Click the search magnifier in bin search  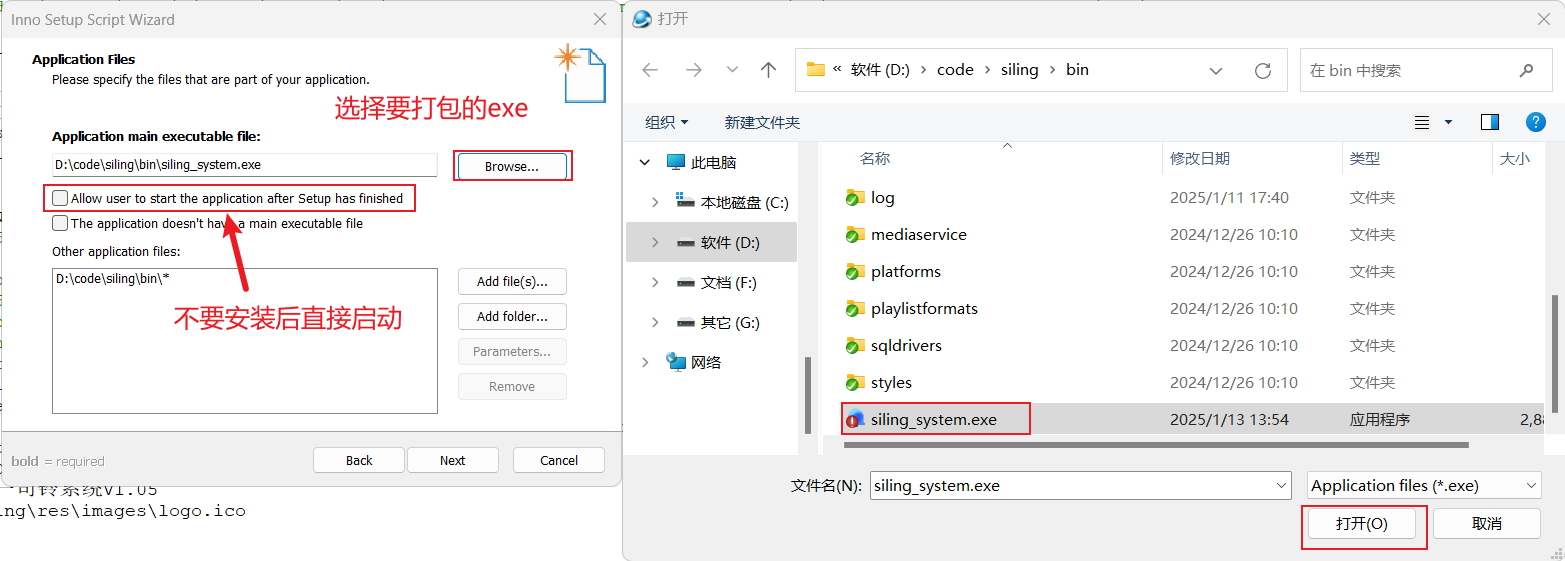pos(1526,70)
